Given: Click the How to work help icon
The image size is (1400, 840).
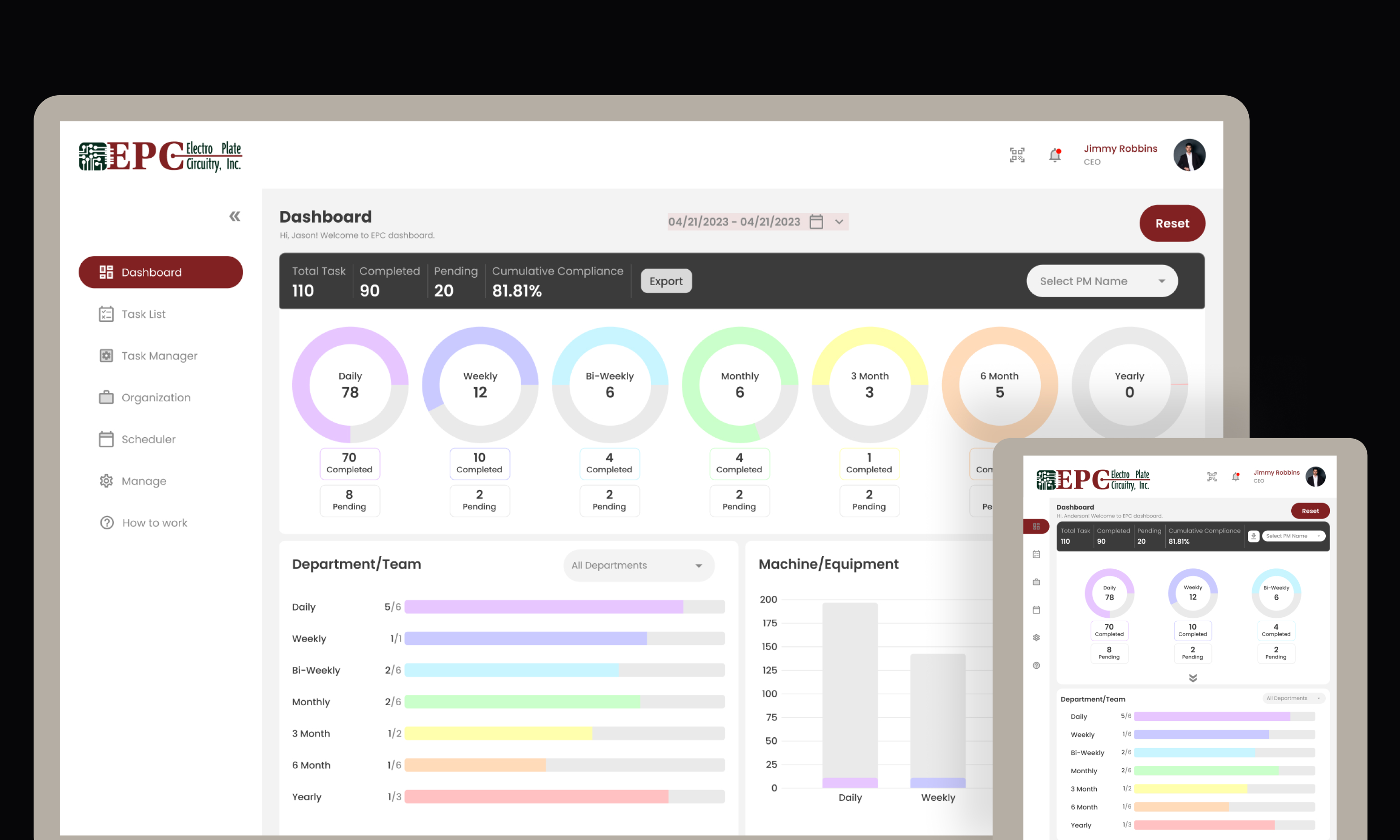Looking at the screenshot, I should tap(106, 523).
